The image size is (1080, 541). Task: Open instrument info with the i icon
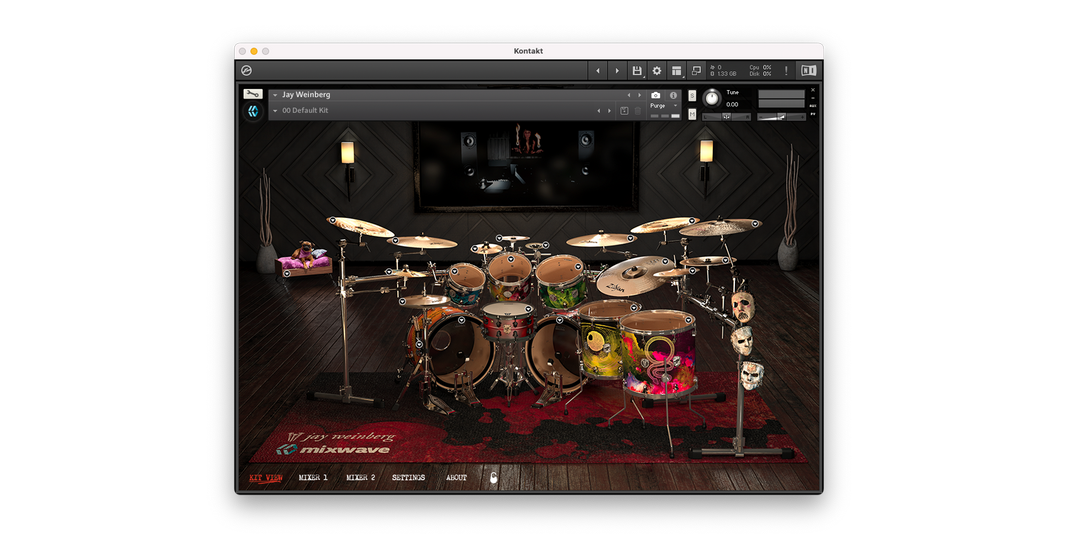[673, 95]
